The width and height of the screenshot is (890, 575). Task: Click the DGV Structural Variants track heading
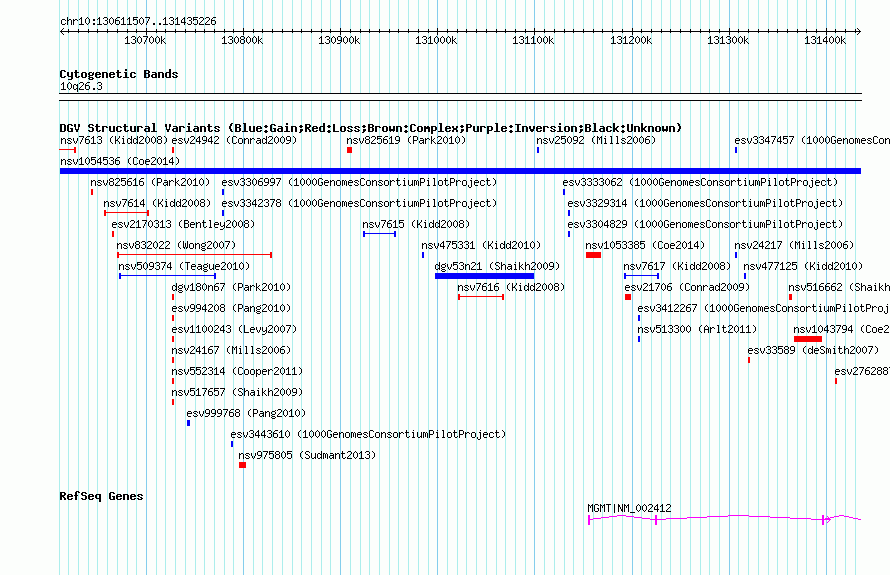point(370,128)
